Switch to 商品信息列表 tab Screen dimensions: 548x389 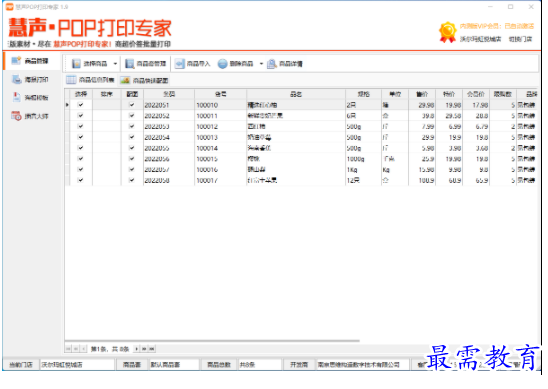(90, 80)
